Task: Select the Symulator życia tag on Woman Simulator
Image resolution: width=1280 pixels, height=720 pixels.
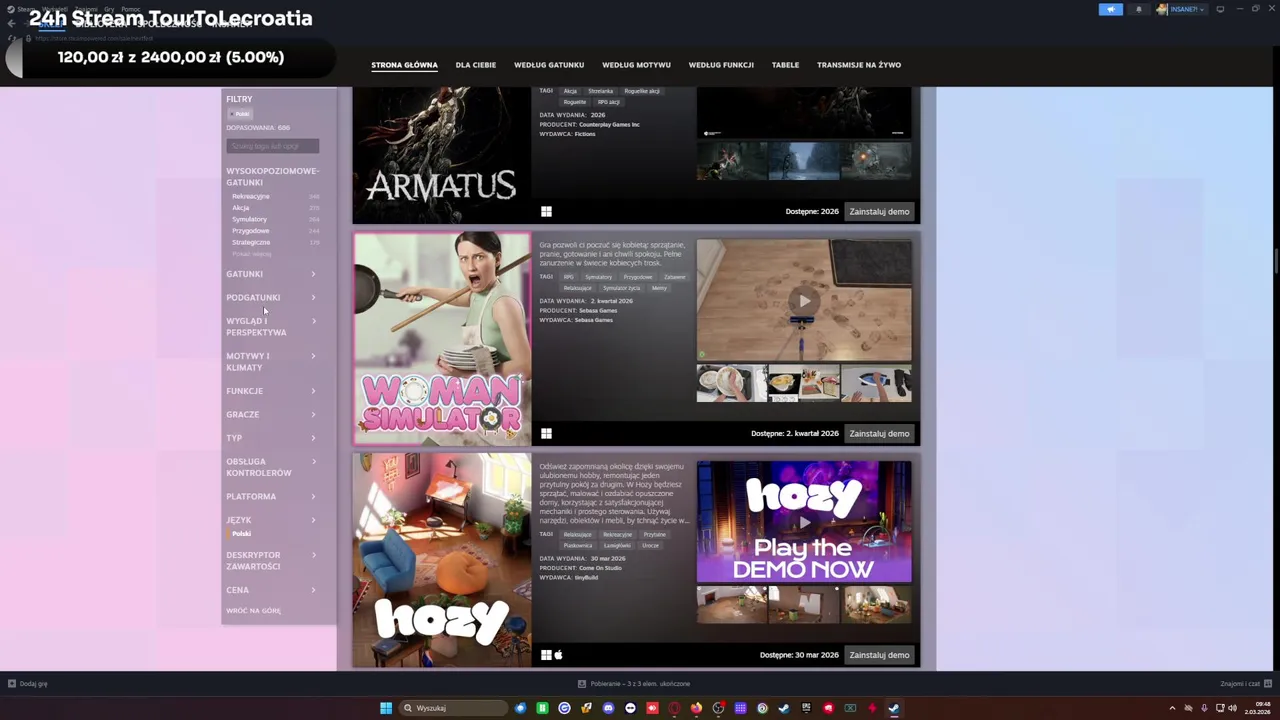Action: coord(621,288)
